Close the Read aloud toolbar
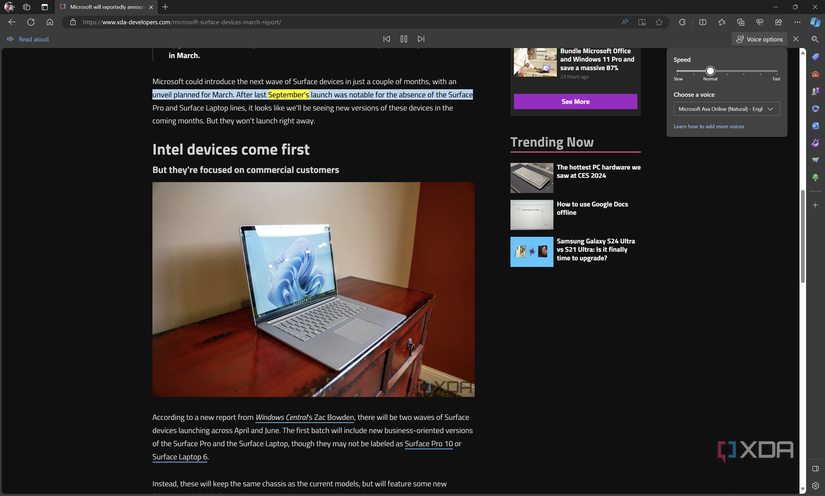The width and height of the screenshot is (825, 496). 796,39
